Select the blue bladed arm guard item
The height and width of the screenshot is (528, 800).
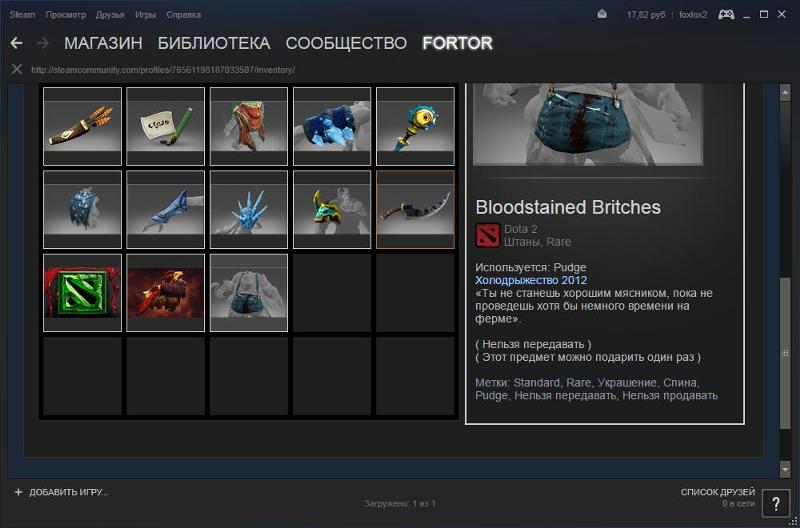165,209
